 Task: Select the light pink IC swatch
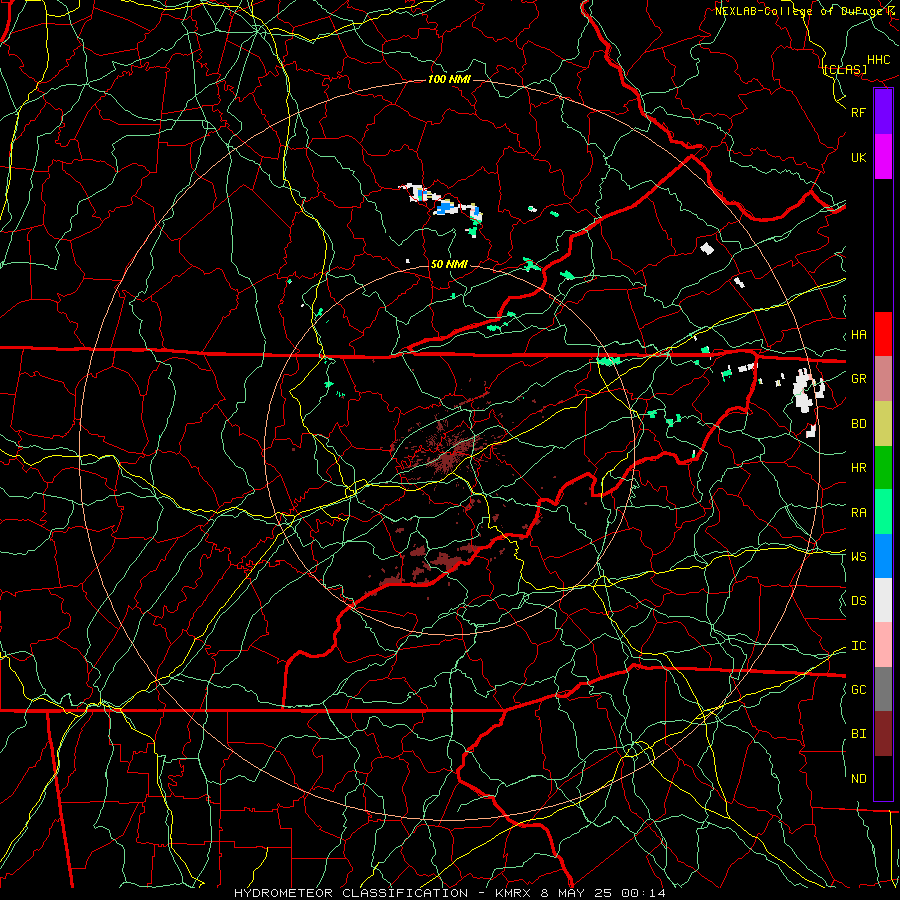click(883, 645)
